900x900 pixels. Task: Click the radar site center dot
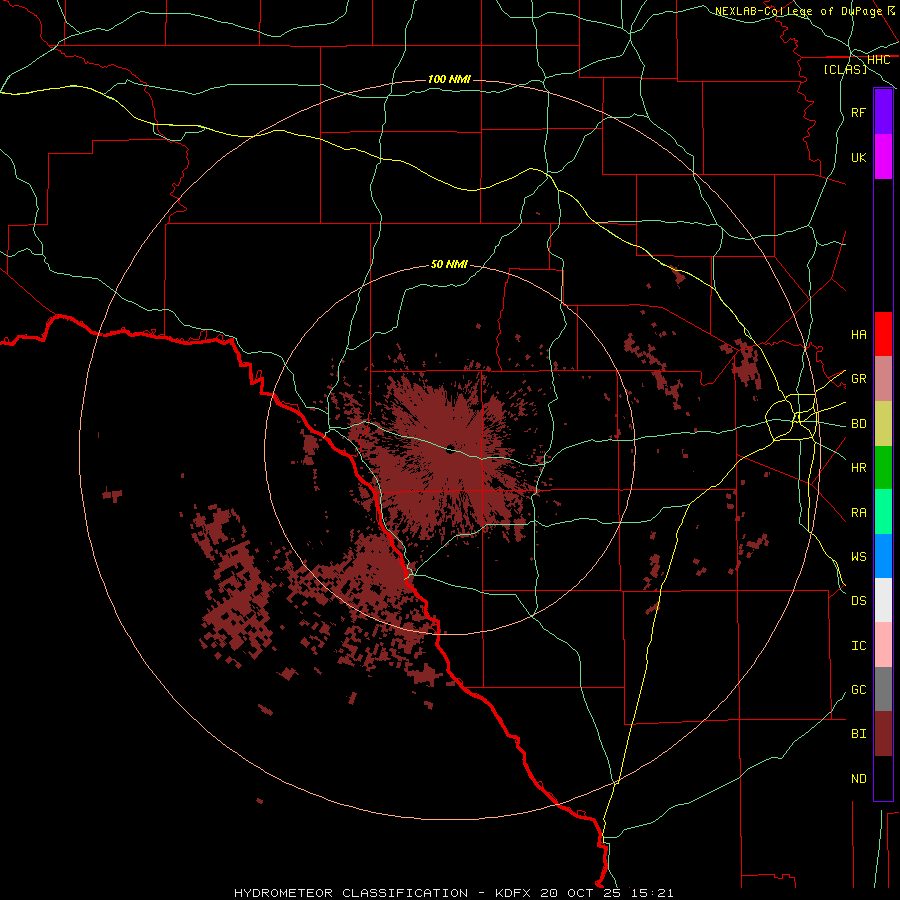pyautogui.click(x=450, y=449)
